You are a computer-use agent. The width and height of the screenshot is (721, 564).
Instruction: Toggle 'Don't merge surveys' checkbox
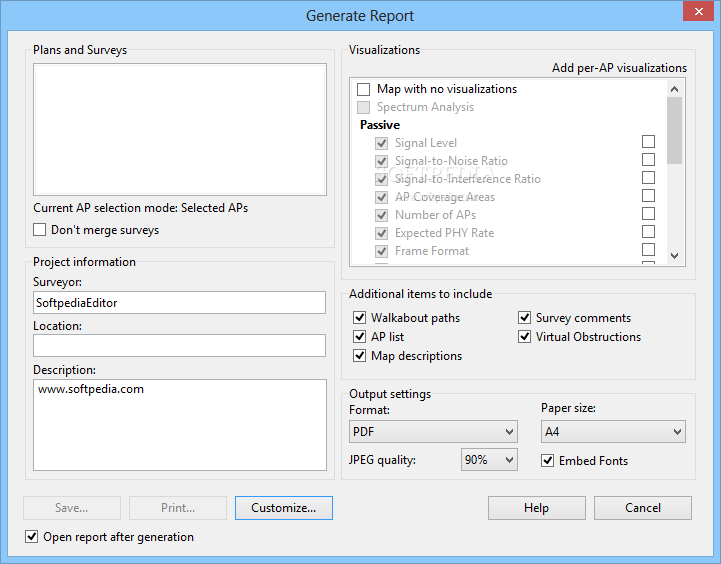click(40, 229)
